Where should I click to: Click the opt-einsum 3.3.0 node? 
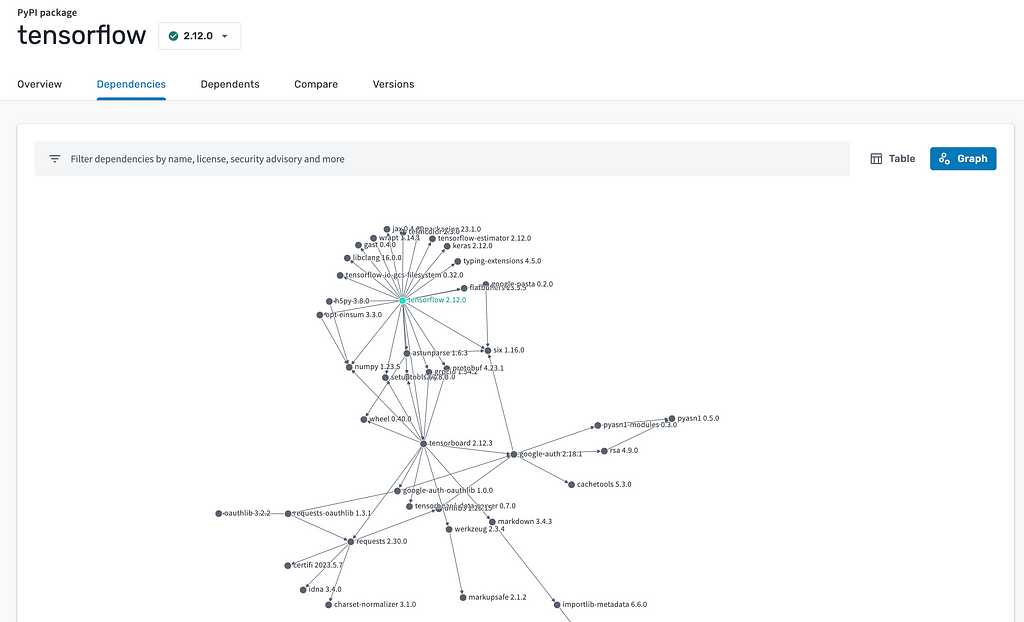(319, 315)
